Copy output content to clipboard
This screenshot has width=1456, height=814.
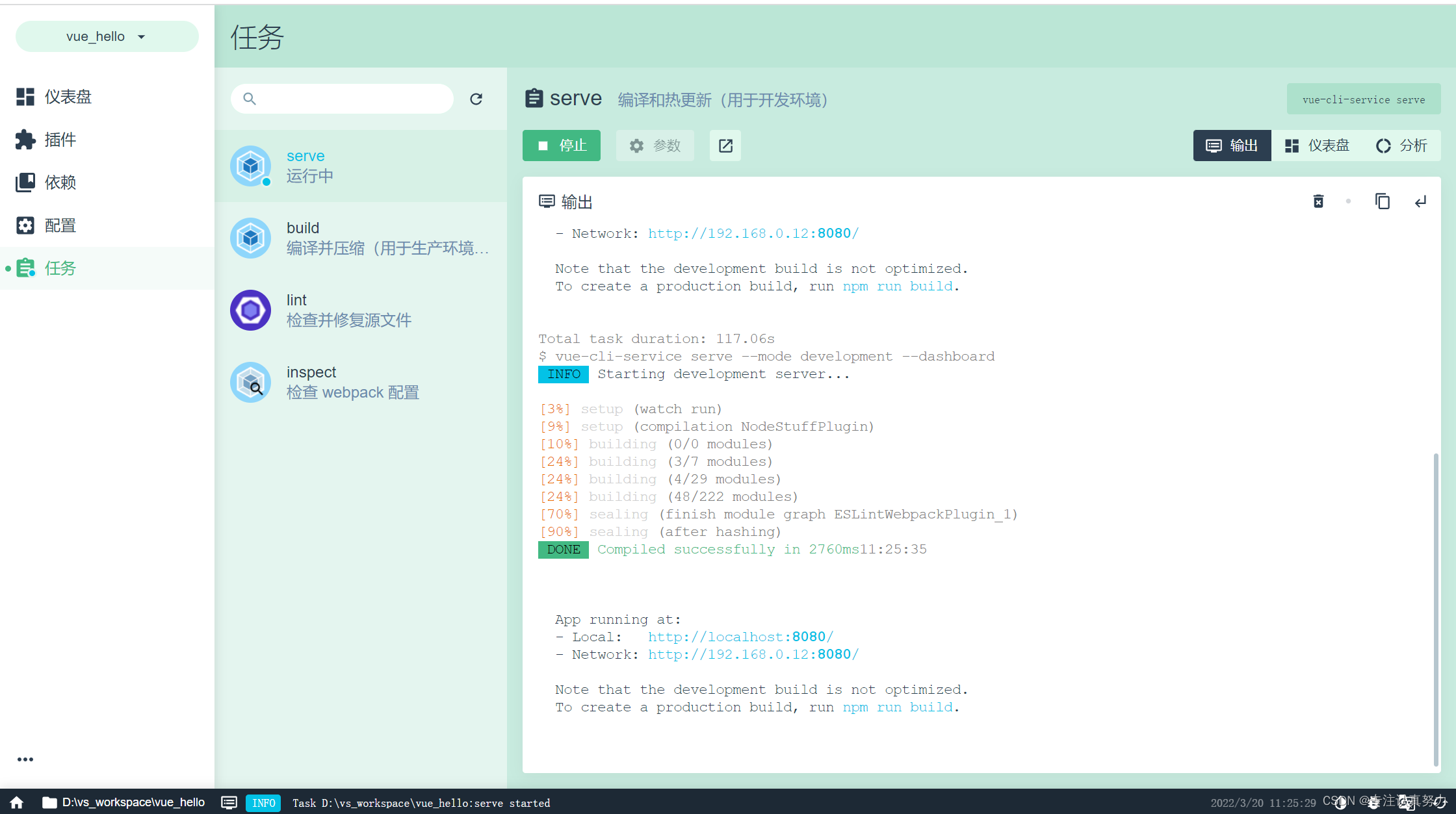(x=1382, y=201)
